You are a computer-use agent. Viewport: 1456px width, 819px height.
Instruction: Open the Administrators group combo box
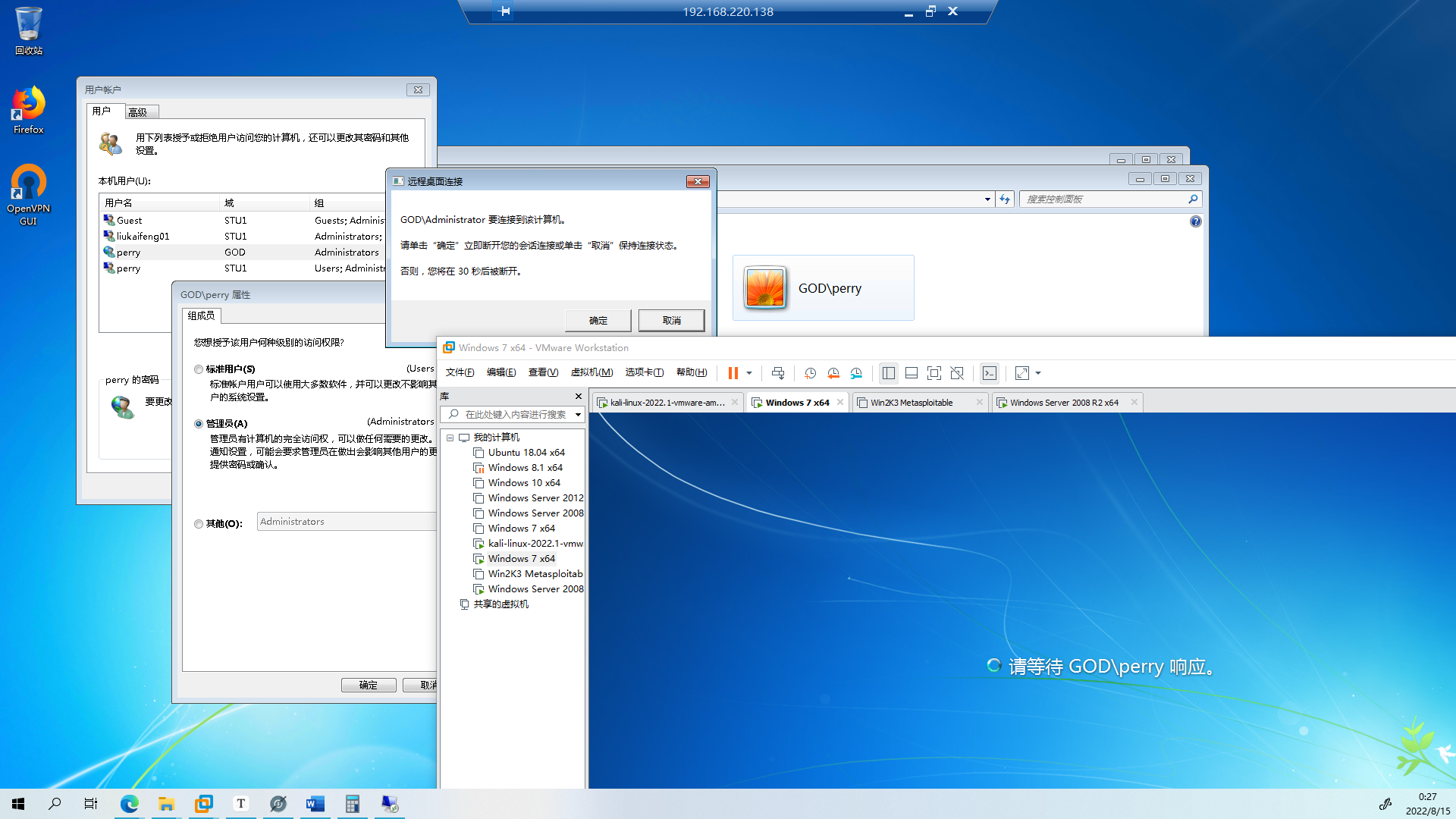(x=347, y=522)
